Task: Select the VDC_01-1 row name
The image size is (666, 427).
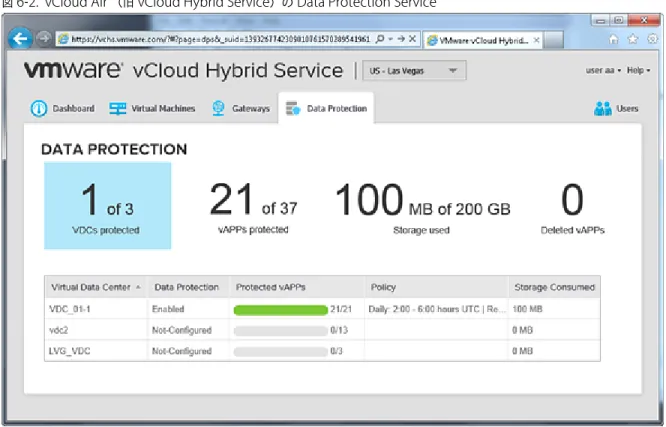Action: point(70,309)
